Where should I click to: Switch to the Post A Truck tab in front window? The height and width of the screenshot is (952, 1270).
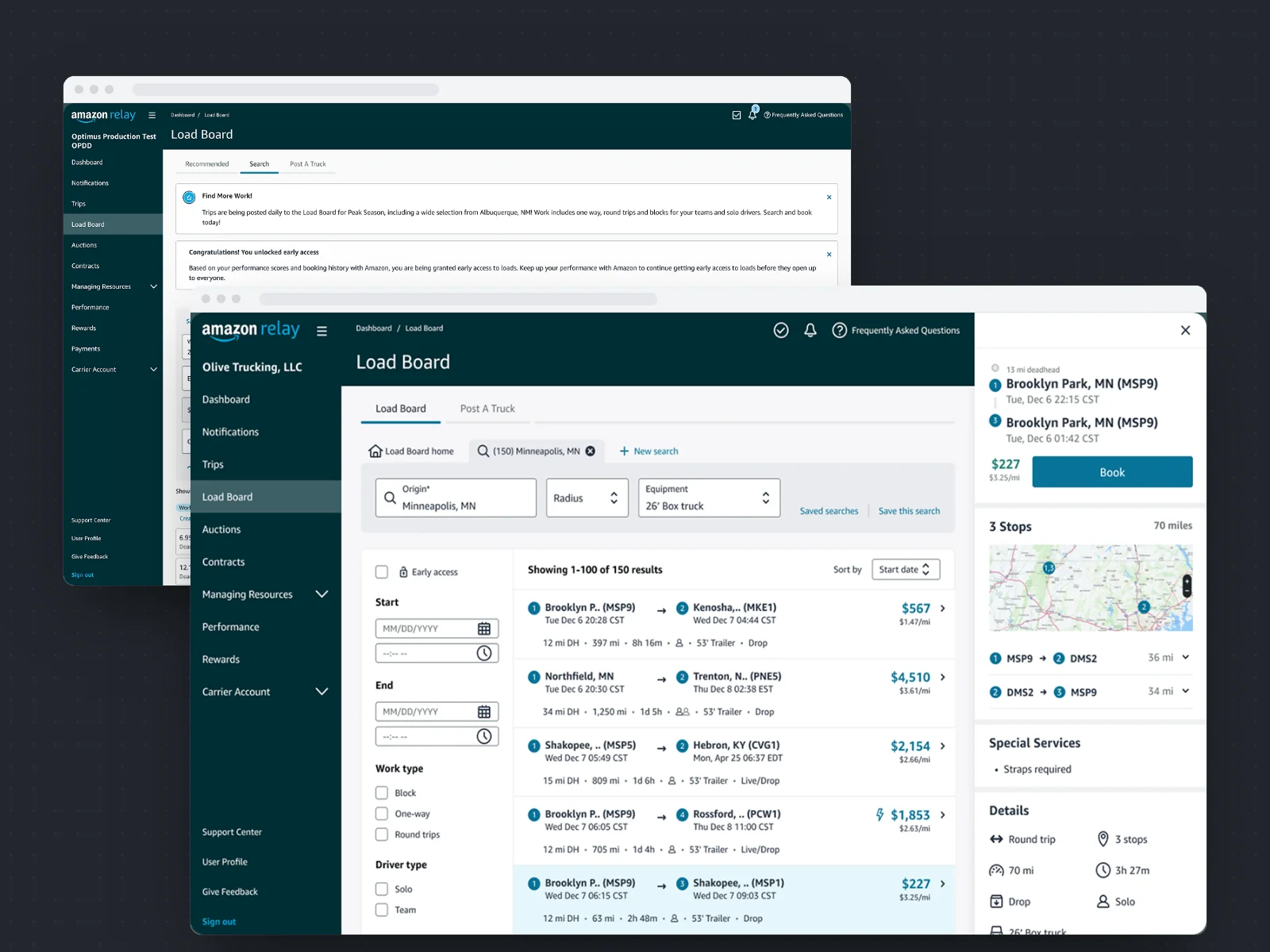pyautogui.click(x=487, y=409)
